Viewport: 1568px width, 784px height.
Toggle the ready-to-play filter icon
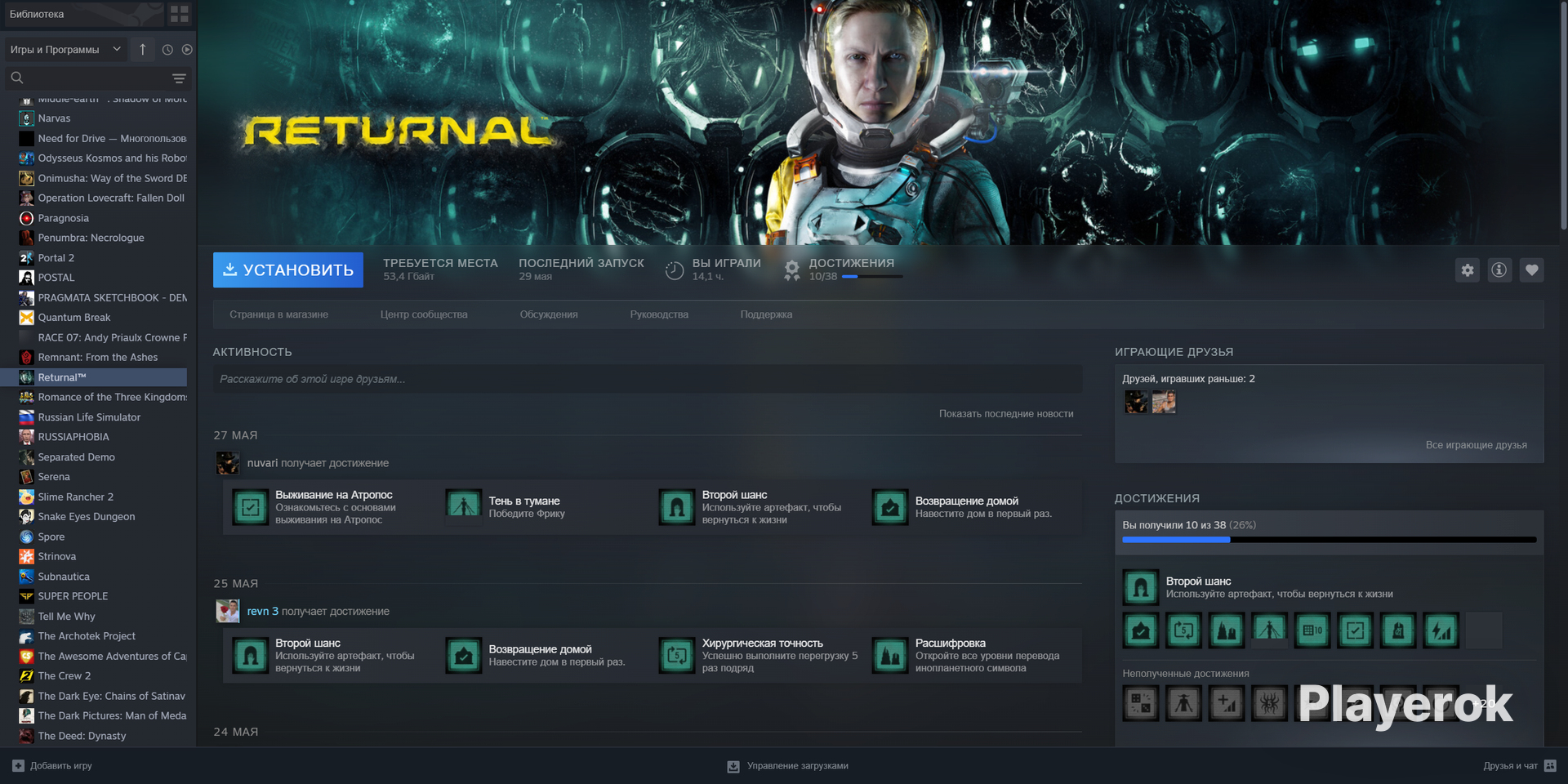pyautogui.click(x=187, y=50)
